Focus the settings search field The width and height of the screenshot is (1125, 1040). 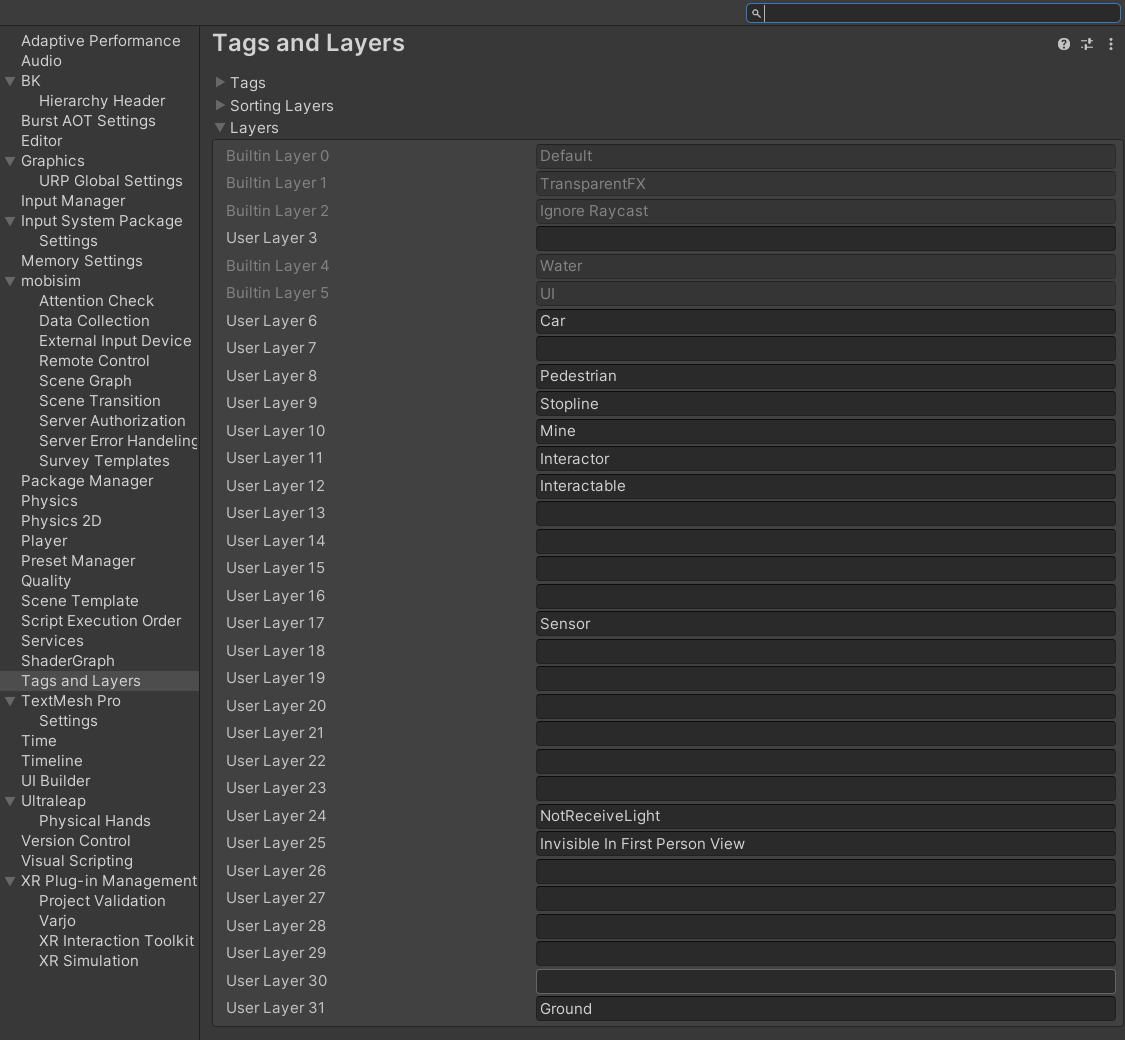(933, 13)
